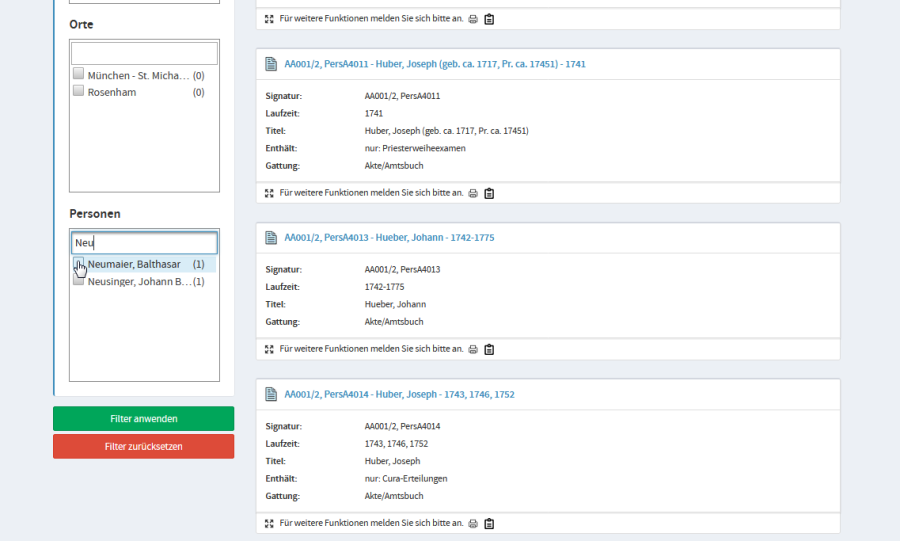Click document icon beside Hueber, Johann title
Screen dimensions: 900x541
[270, 238]
